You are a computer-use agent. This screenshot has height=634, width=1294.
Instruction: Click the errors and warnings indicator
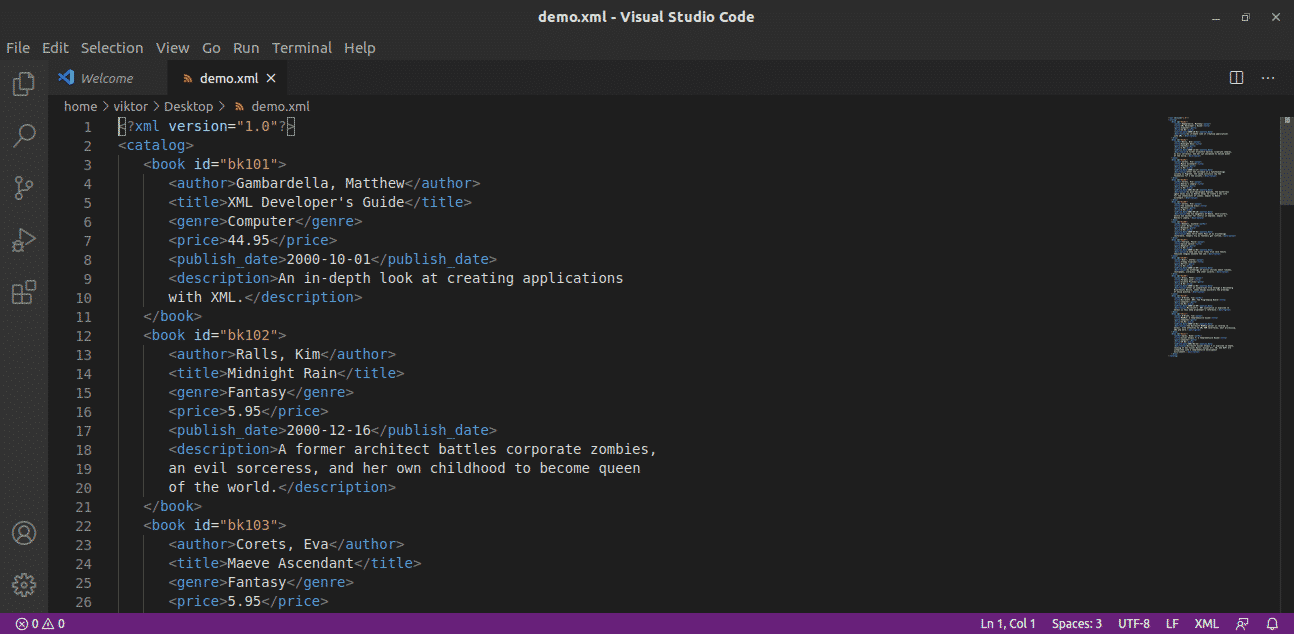point(40,624)
